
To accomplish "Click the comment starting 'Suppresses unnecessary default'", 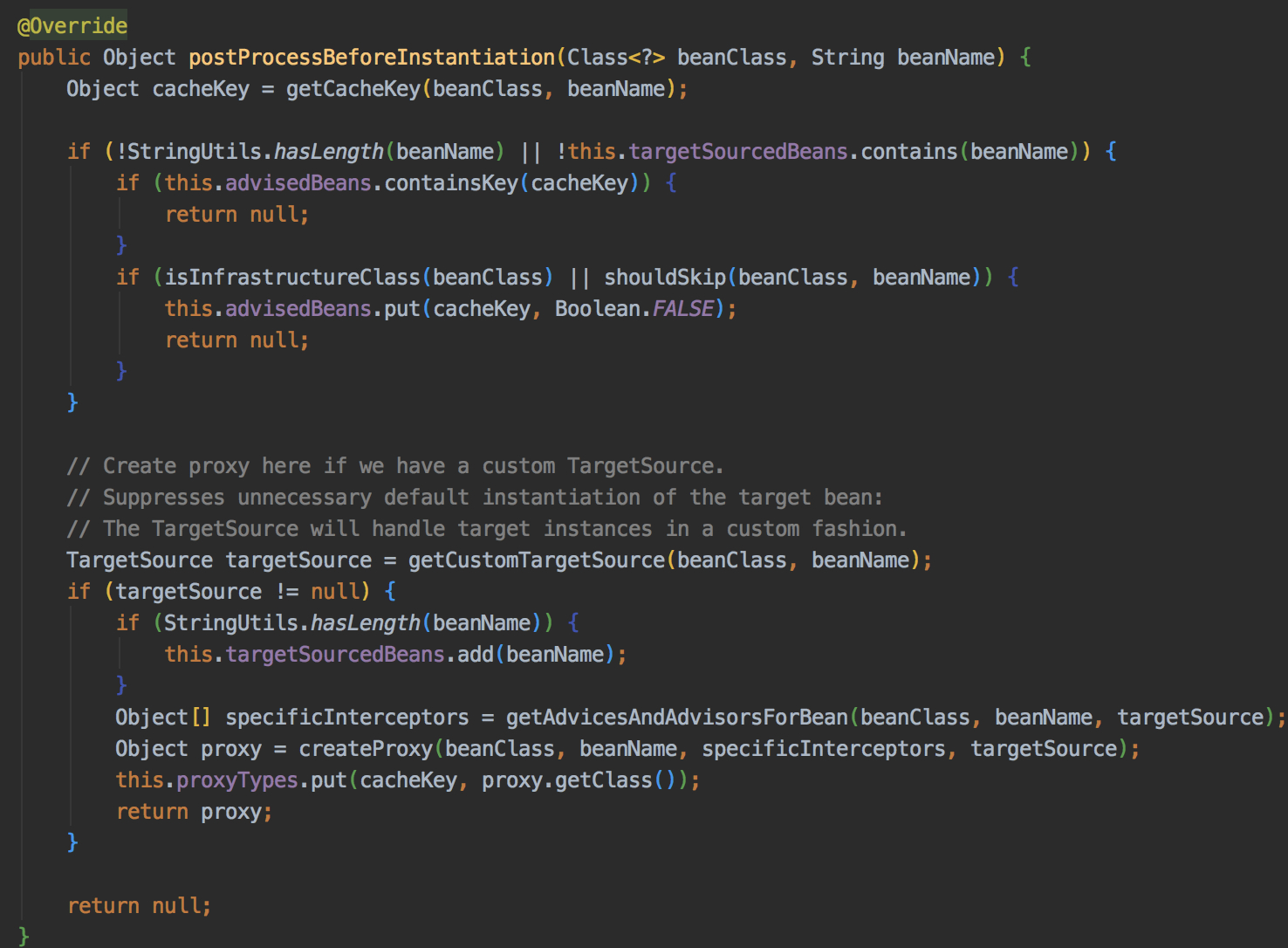I will click(475, 498).
